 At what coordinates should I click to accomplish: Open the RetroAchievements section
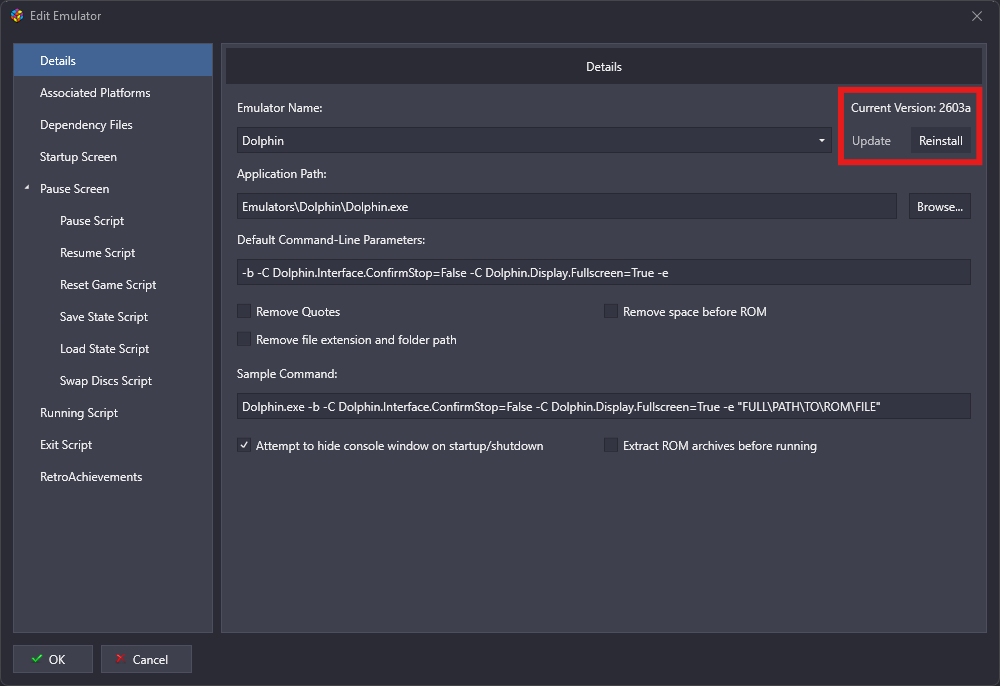coord(113,477)
